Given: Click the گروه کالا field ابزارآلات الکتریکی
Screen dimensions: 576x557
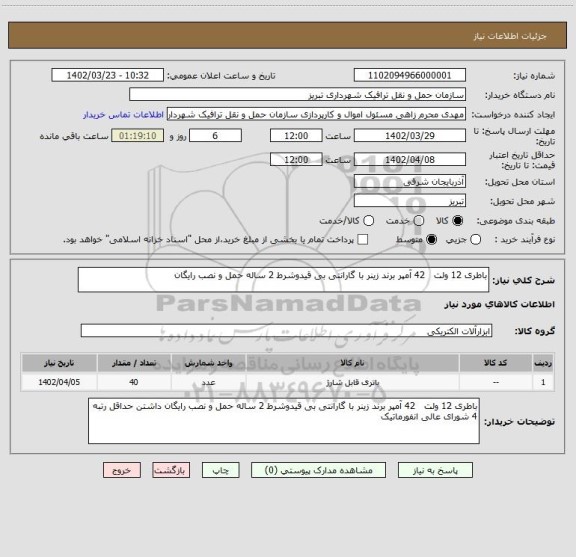Looking at the screenshot, I should pyautogui.click(x=287, y=331).
